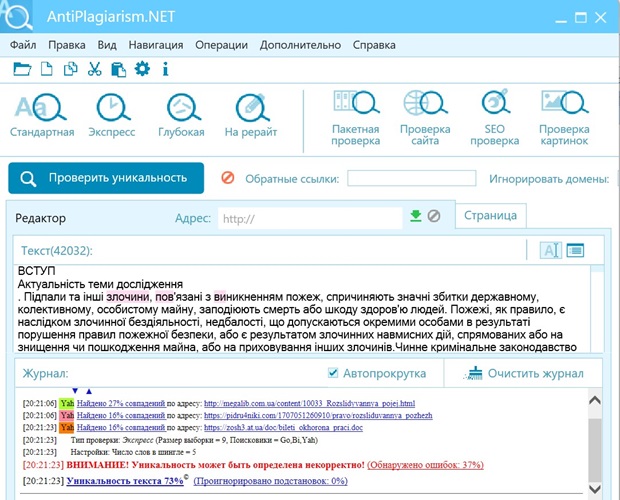Paste using the clipboard icon
The height and width of the screenshot is (500, 620).
118,70
